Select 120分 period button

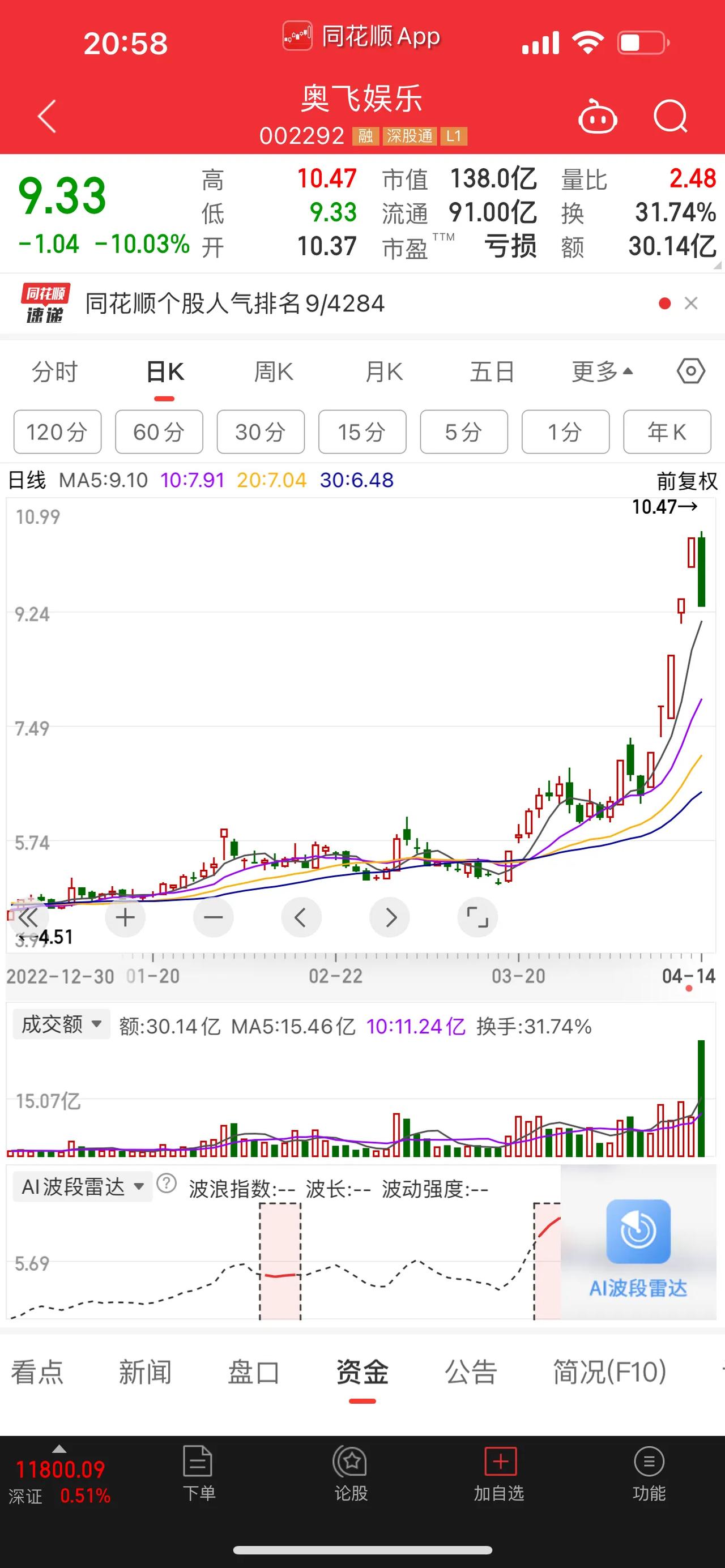pyautogui.click(x=57, y=431)
